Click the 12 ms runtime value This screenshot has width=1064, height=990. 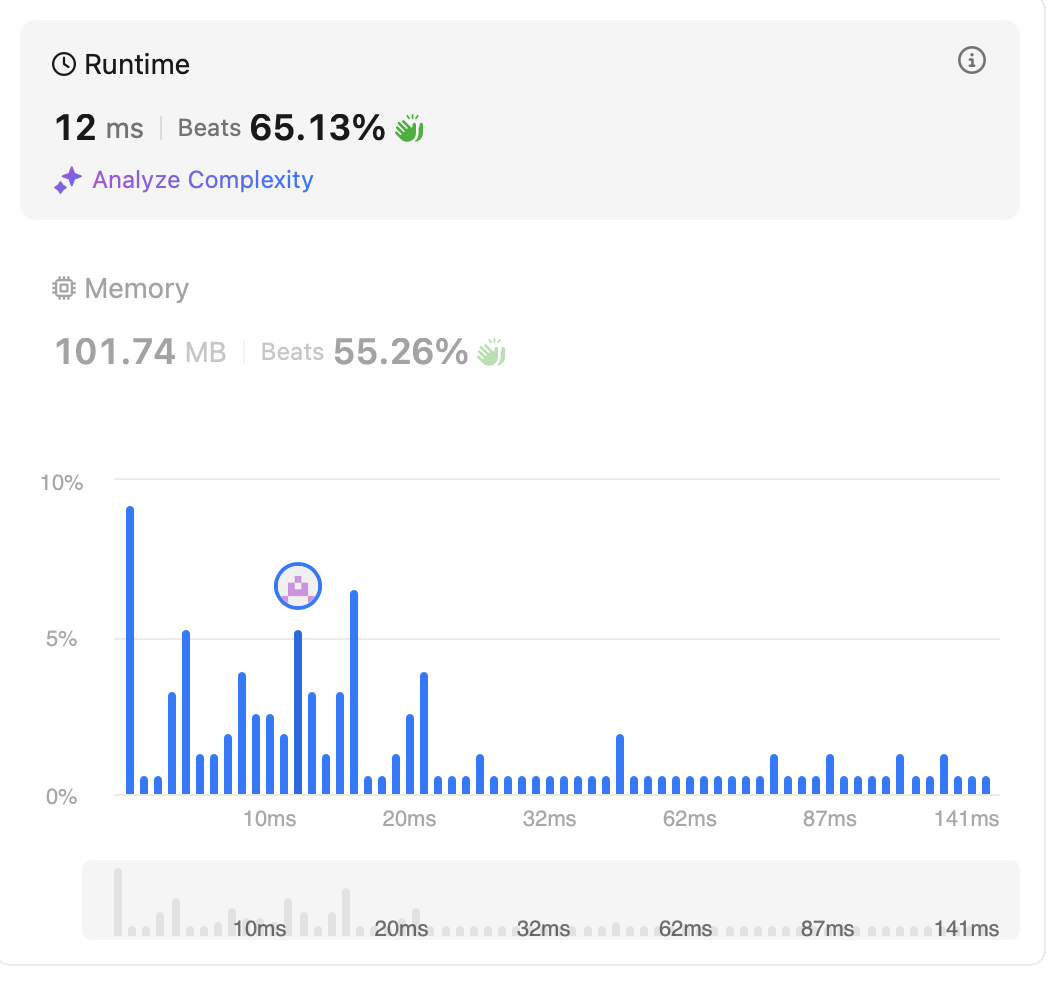click(99, 128)
